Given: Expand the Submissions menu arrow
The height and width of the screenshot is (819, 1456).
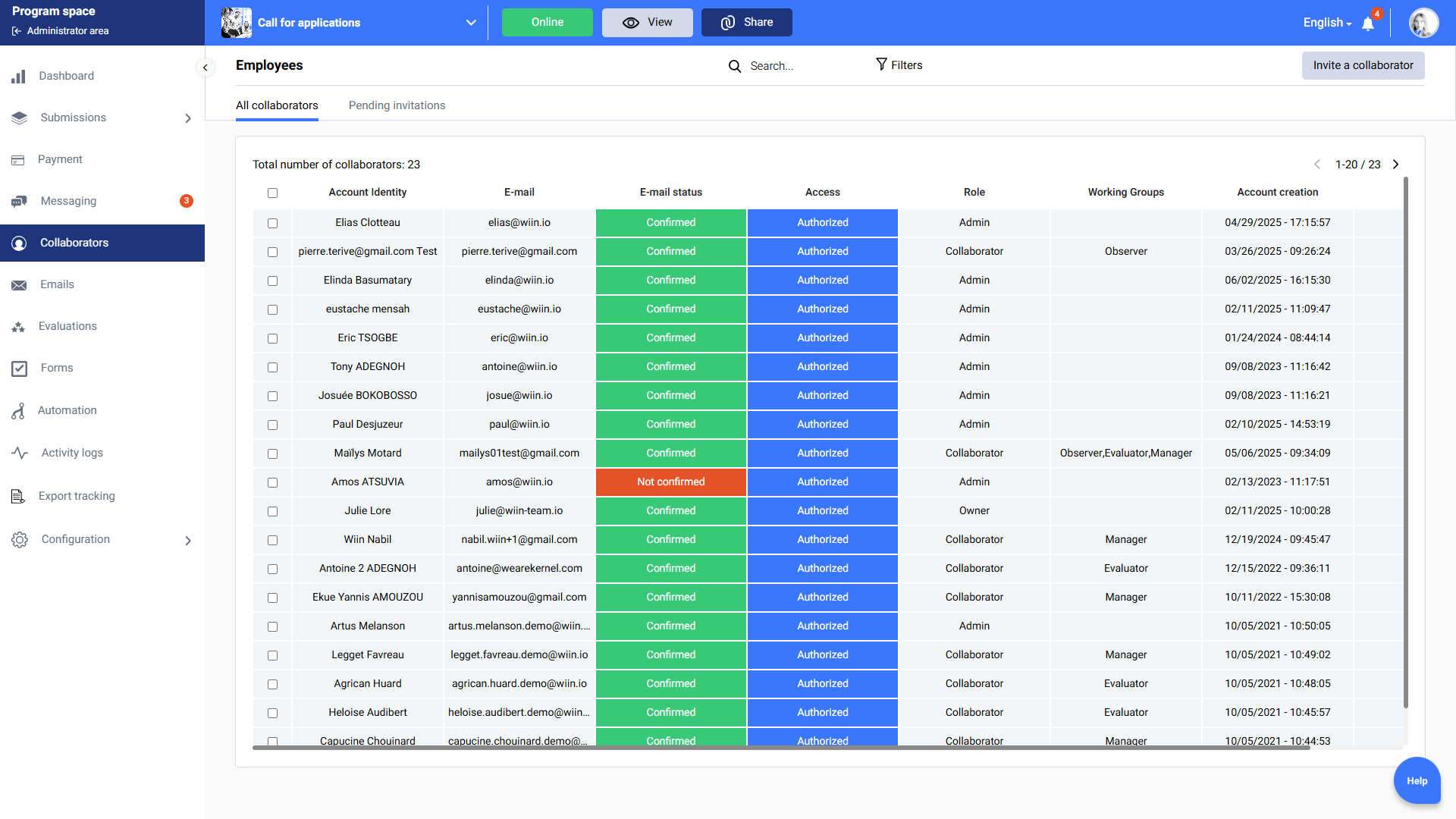Looking at the screenshot, I should click(188, 118).
